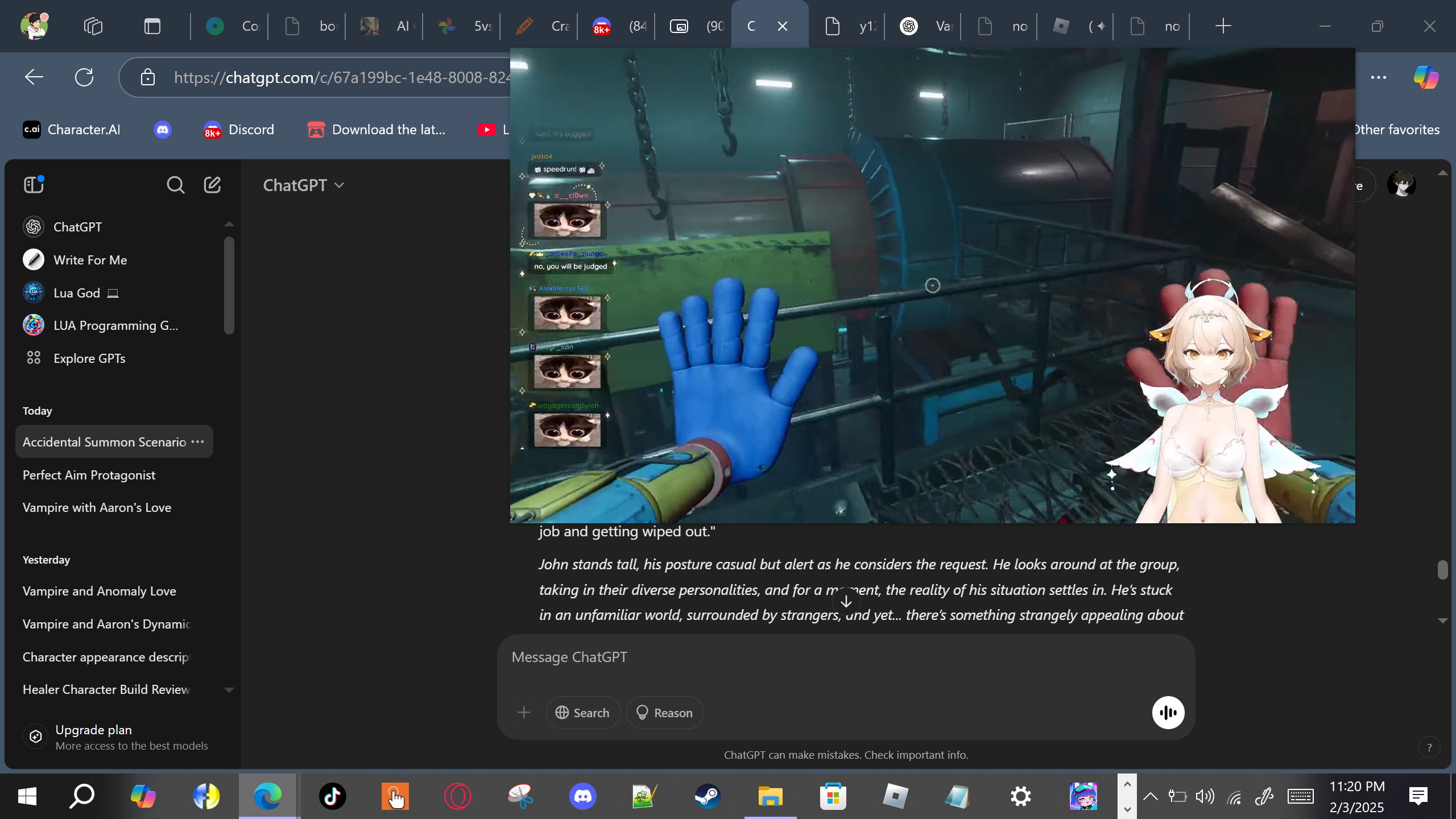Open File Explorer from the taskbar
Image resolution: width=1456 pixels, height=819 pixels.
pos(771,796)
